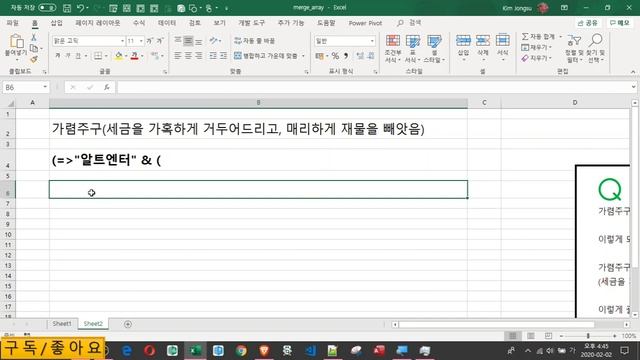Click the Share (공유) button
640x360 pixels.
click(x=588, y=23)
